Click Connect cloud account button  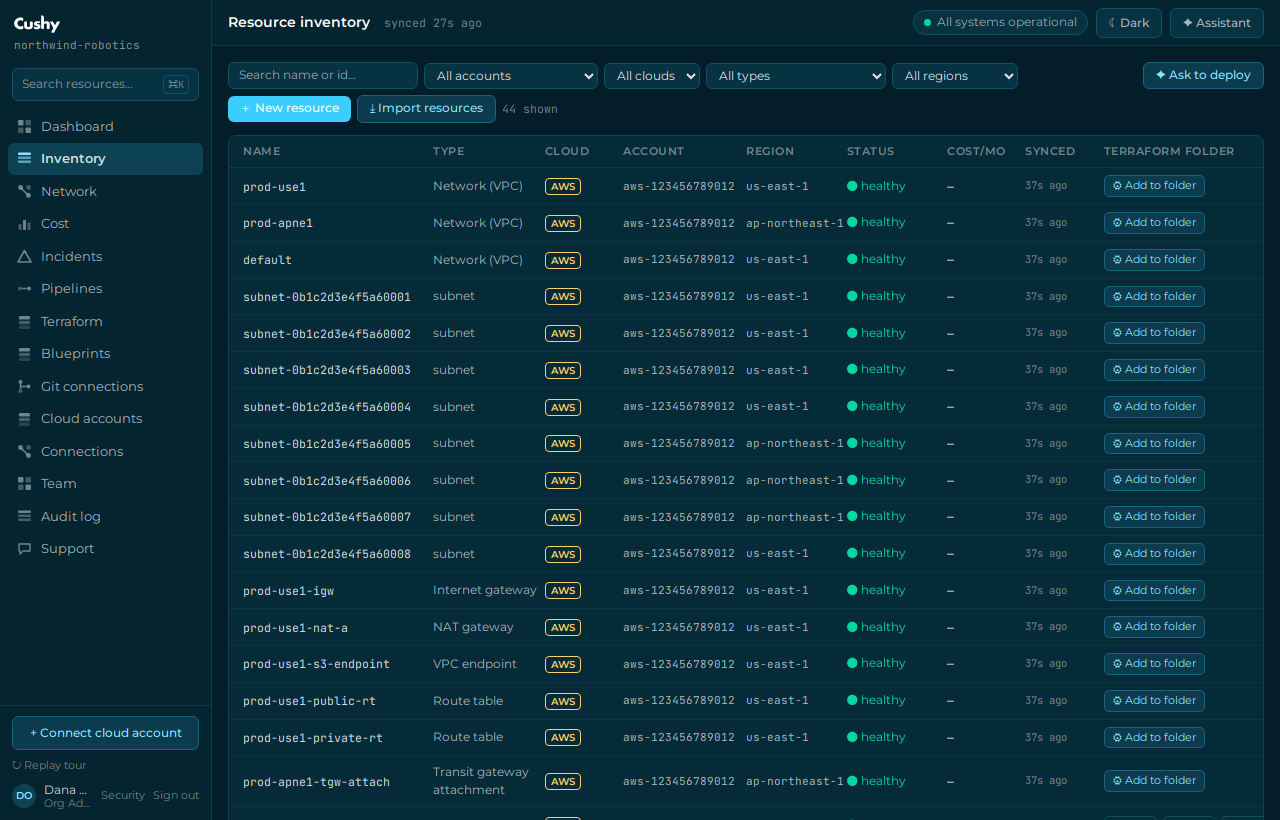pyautogui.click(x=105, y=733)
